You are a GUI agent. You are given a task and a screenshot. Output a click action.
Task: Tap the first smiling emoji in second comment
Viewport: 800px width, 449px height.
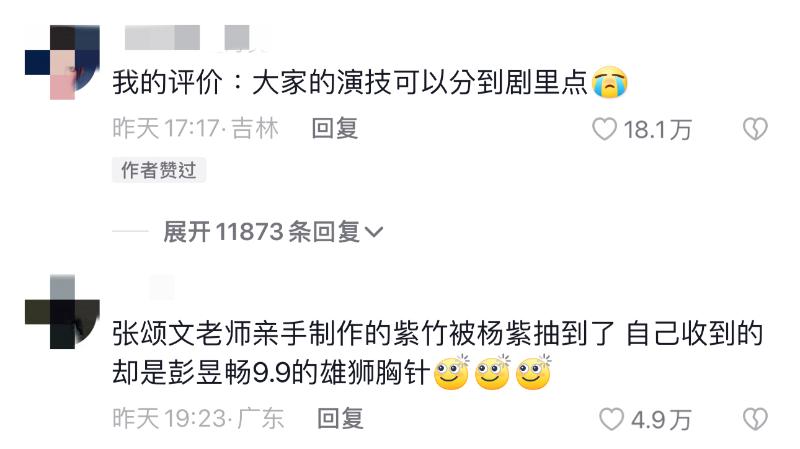[452, 372]
